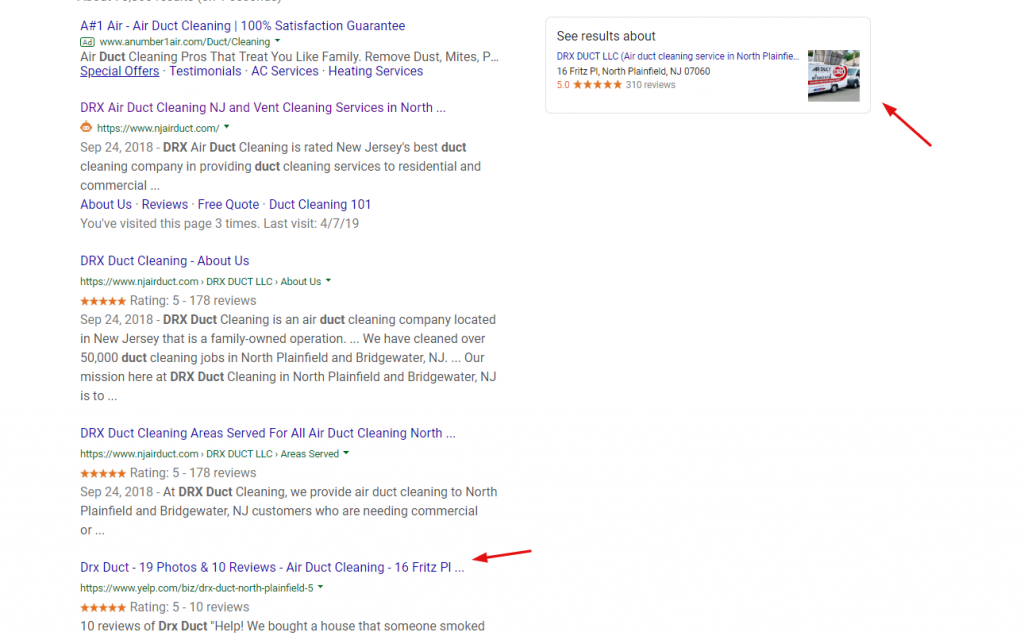
Task: Visit the AC Services sitelink
Action: (285, 71)
